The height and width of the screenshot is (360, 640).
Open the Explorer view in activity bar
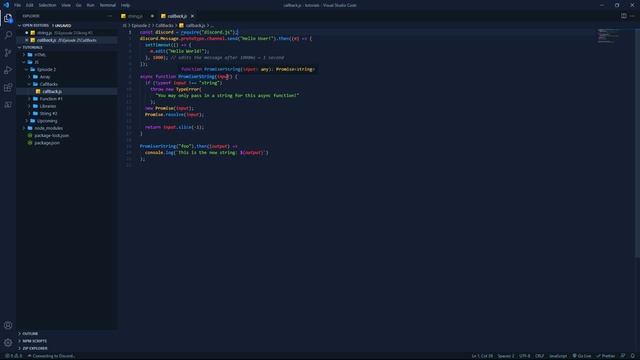pos(8,18)
